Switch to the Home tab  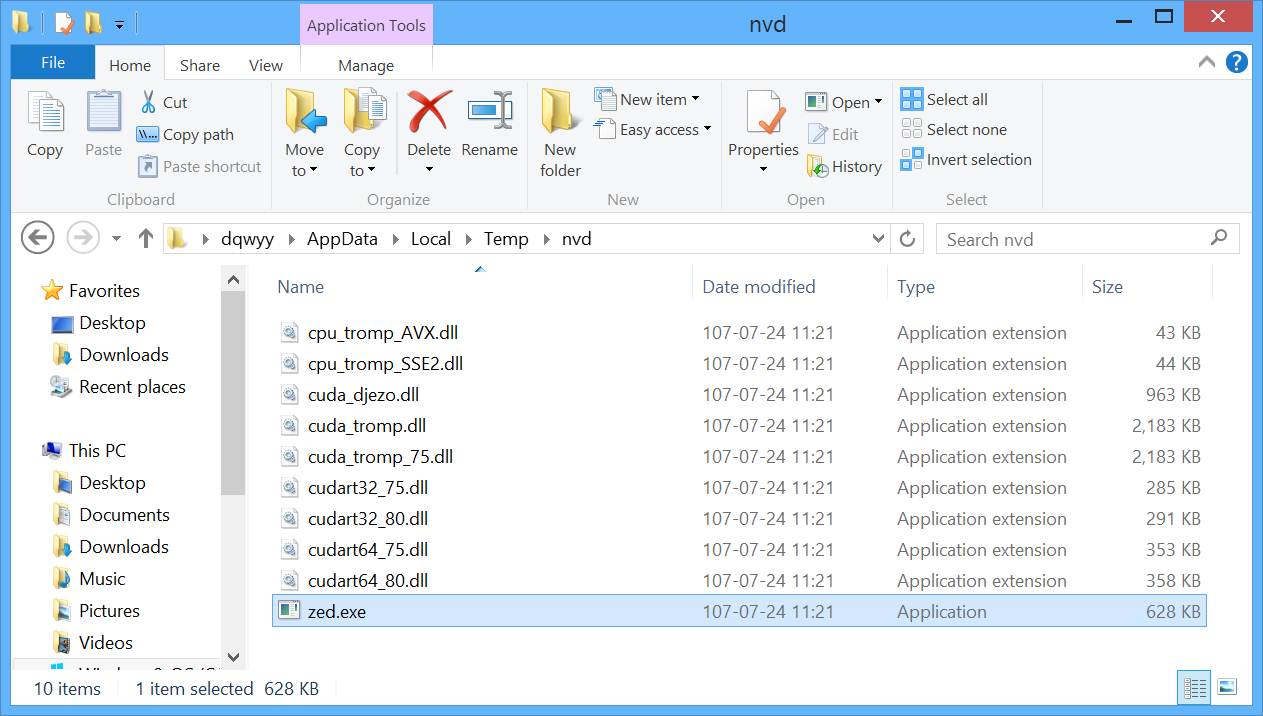pos(130,65)
